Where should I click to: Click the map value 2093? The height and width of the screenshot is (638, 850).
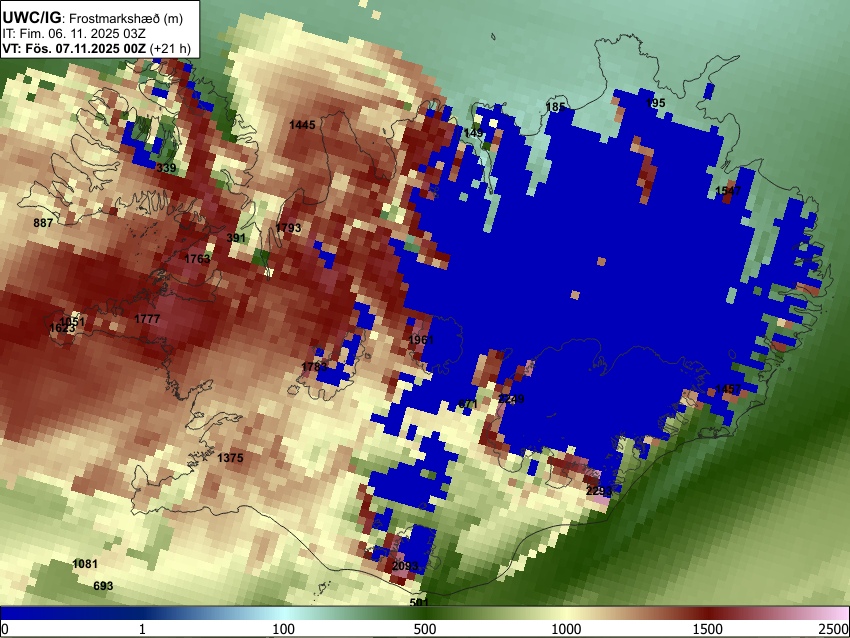click(405, 566)
